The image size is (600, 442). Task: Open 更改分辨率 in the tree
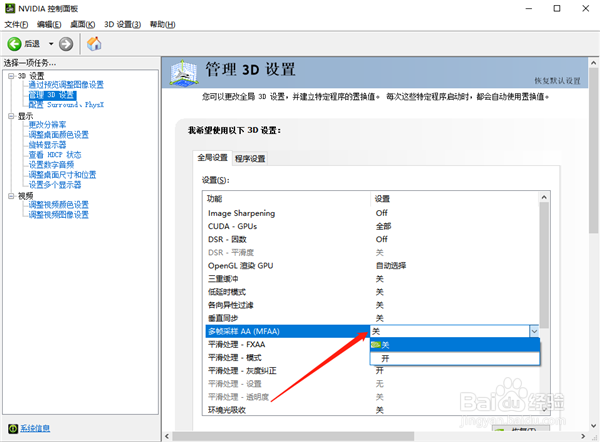47,125
